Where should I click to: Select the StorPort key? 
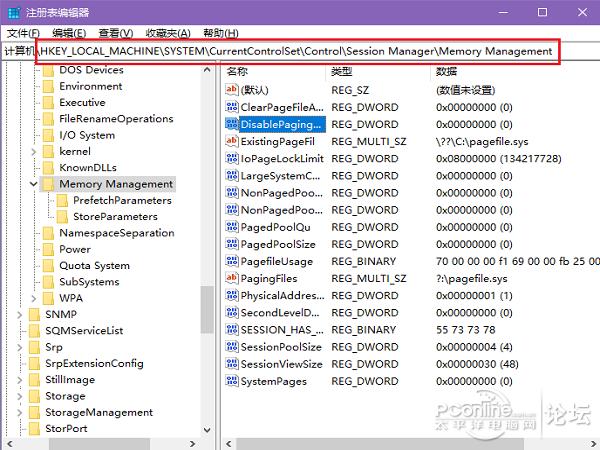[x=66, y=429]
